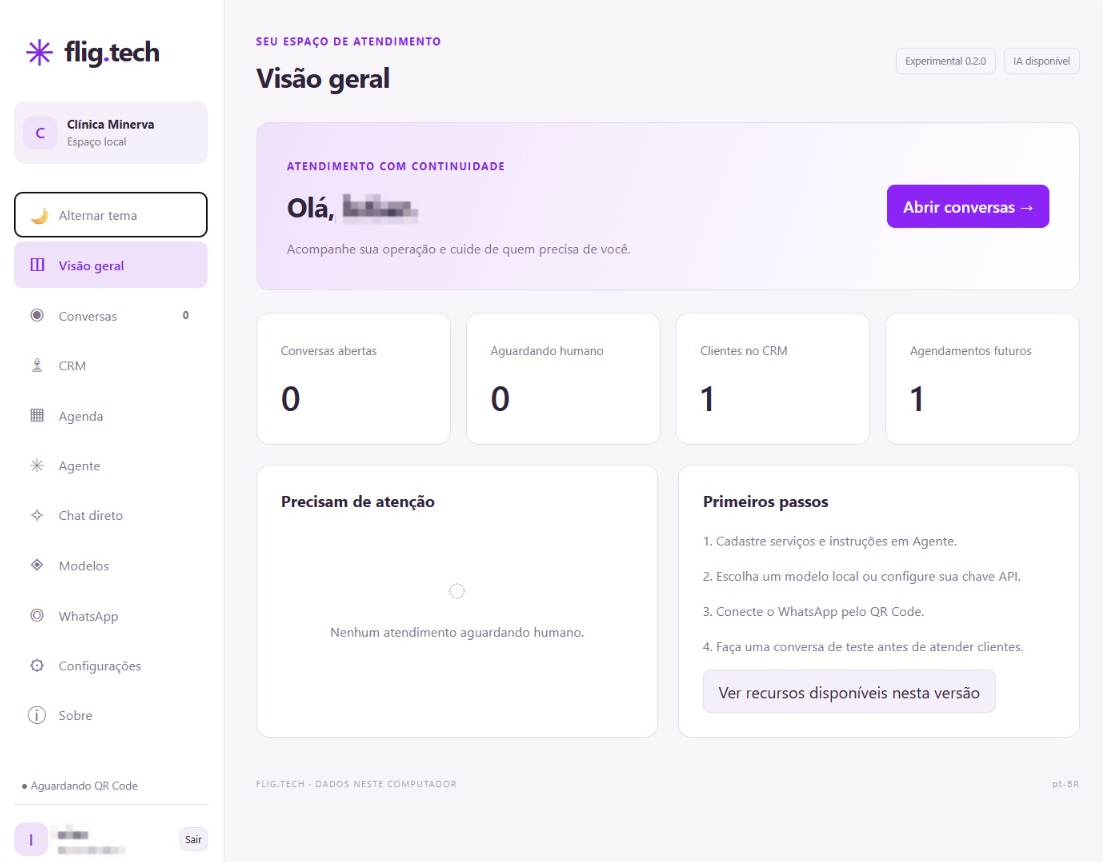Click the flig.tech asterisk logo icon
Screen dimensions: 1103x862
(39, 53)
